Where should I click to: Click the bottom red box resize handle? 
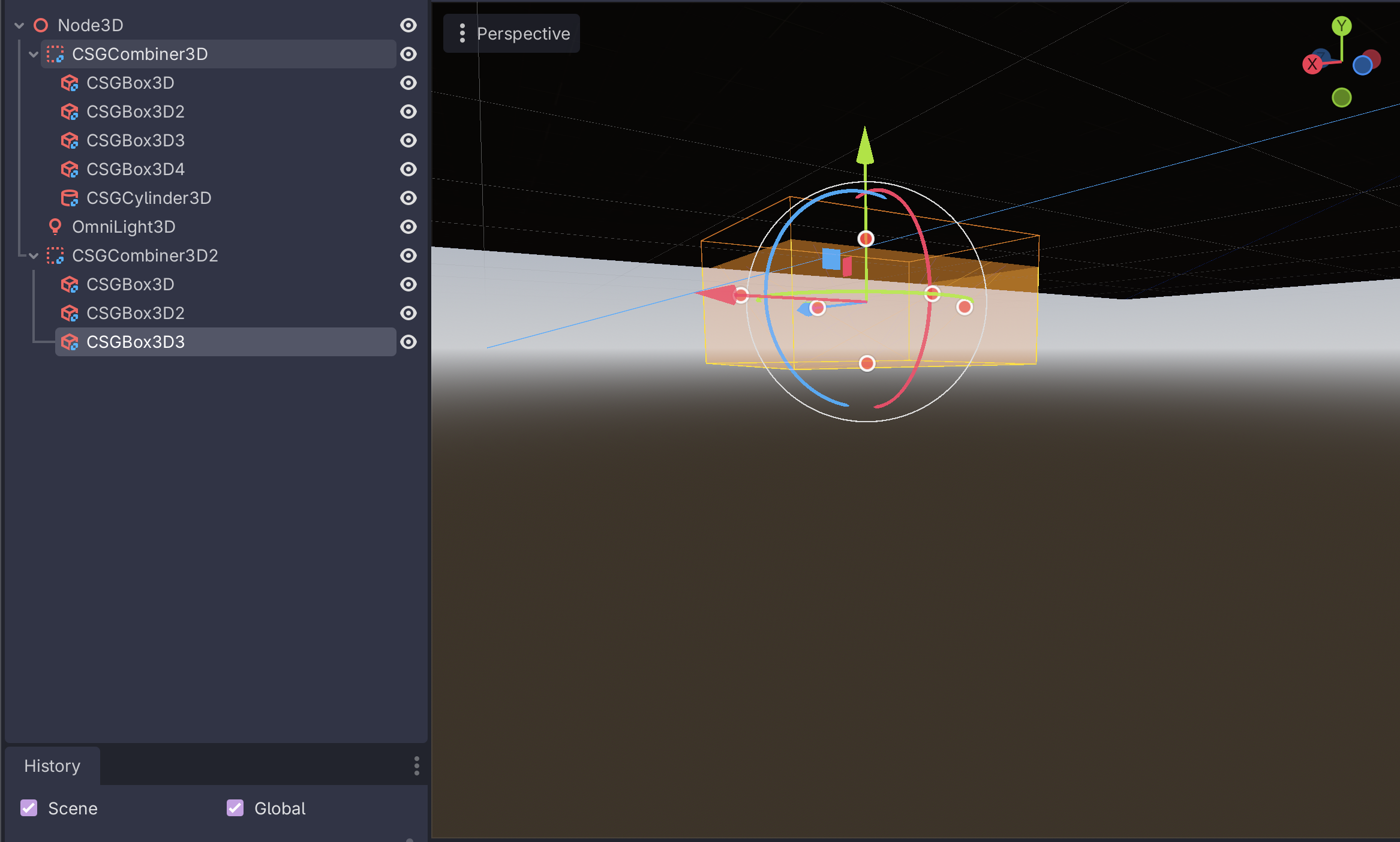(867, 363)
